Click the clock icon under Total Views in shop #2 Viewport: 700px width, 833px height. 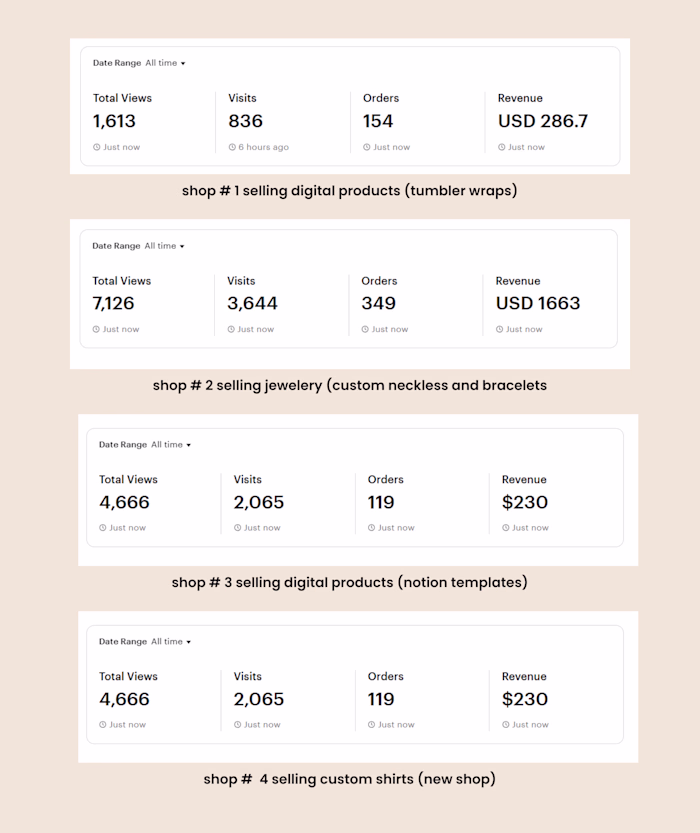(98, 329)
